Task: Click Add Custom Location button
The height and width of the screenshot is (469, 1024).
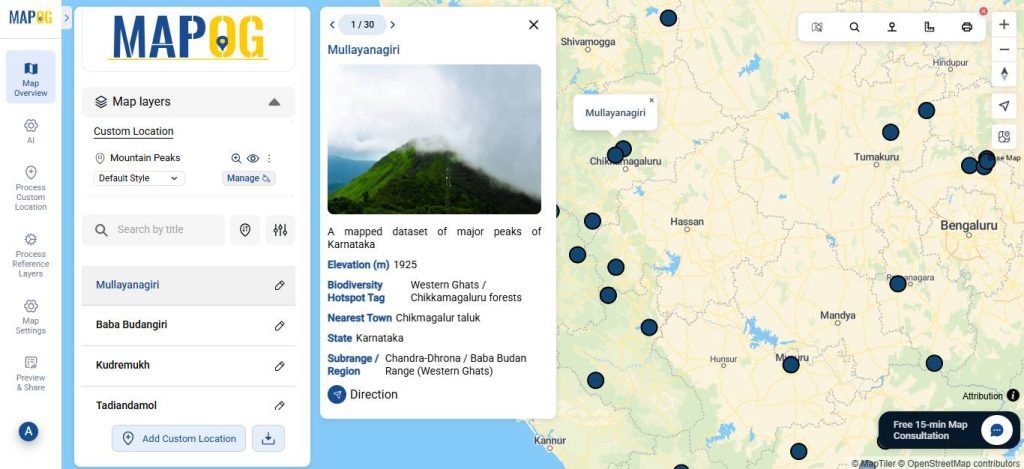Action: coord(179,438)
